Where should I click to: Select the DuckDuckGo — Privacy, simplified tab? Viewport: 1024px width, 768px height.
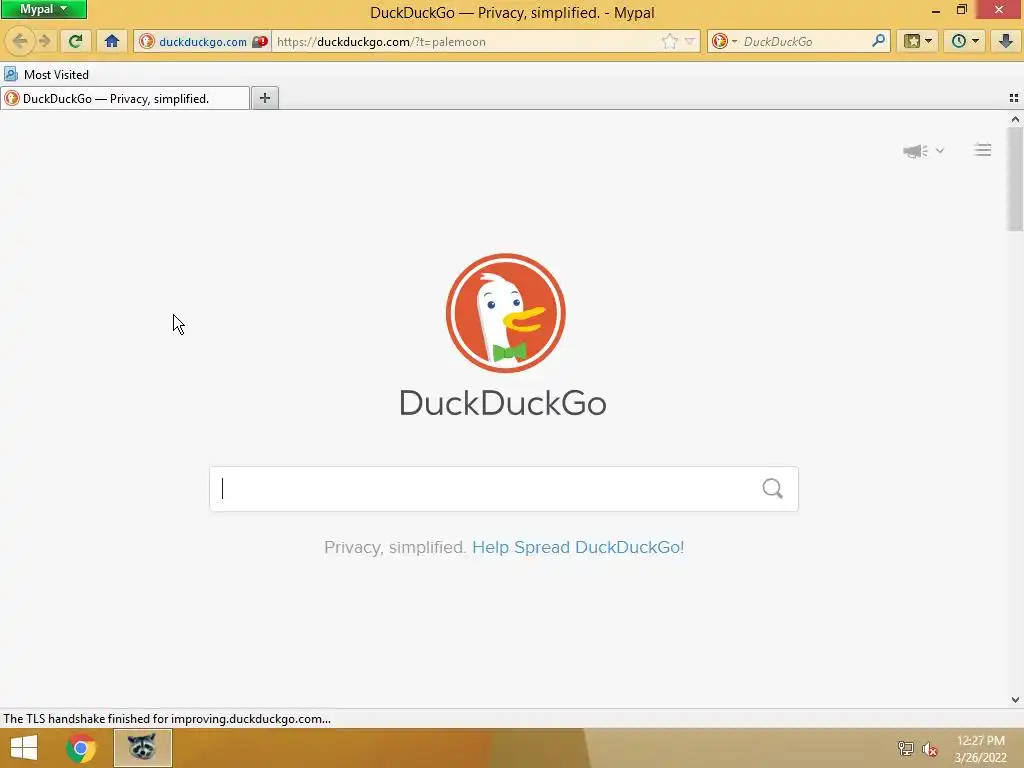pos(125,99)
